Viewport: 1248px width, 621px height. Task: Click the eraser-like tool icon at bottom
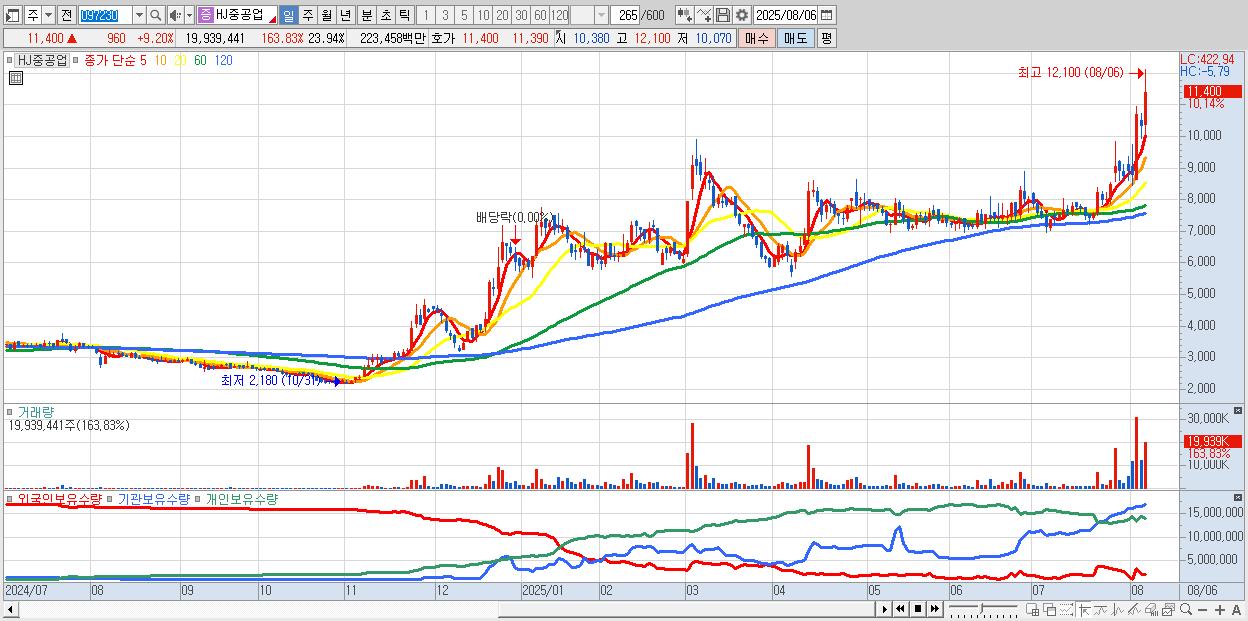(x=1151, y=609)
